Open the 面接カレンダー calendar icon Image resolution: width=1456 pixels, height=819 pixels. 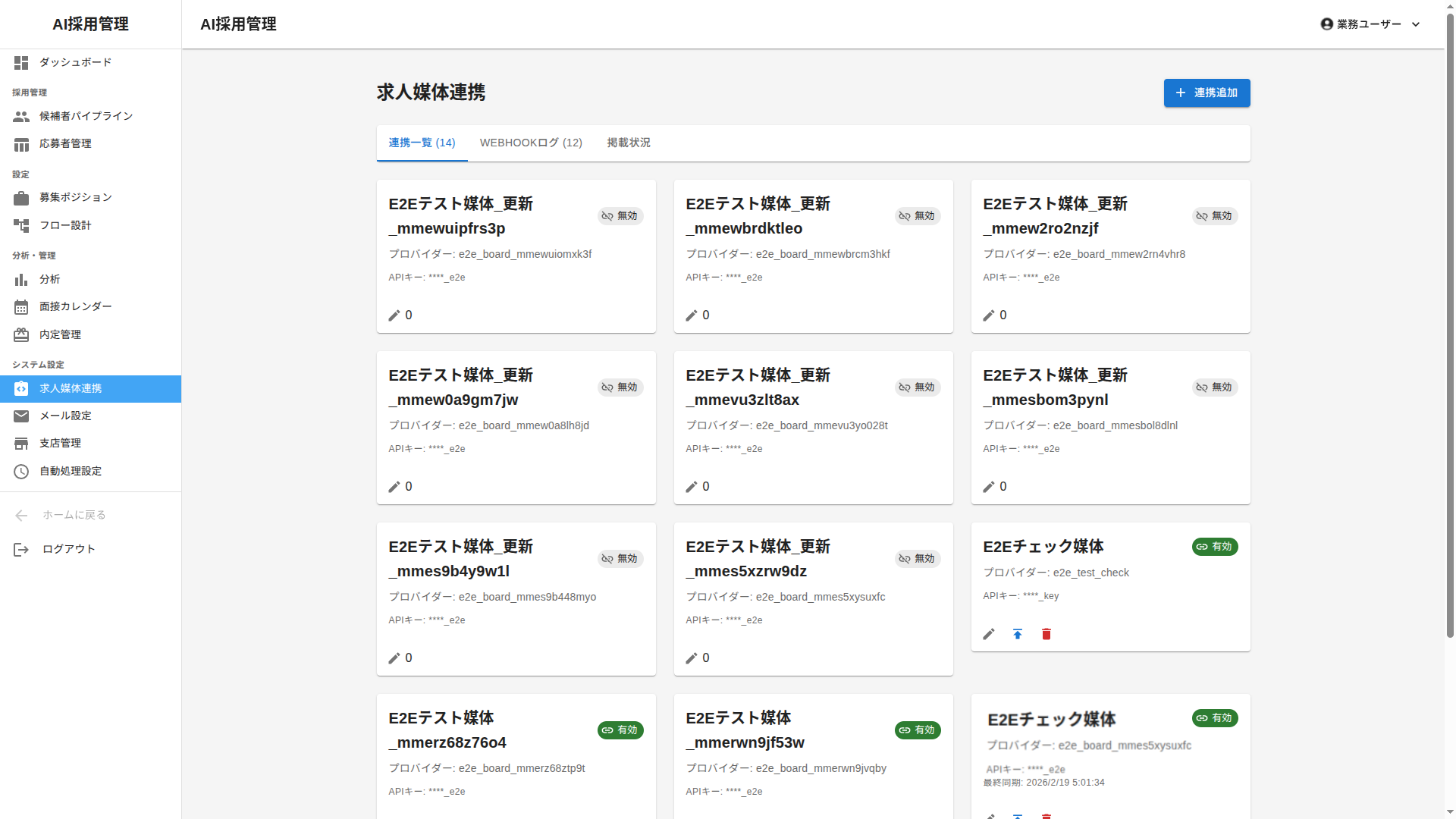[x=21, y=307]
